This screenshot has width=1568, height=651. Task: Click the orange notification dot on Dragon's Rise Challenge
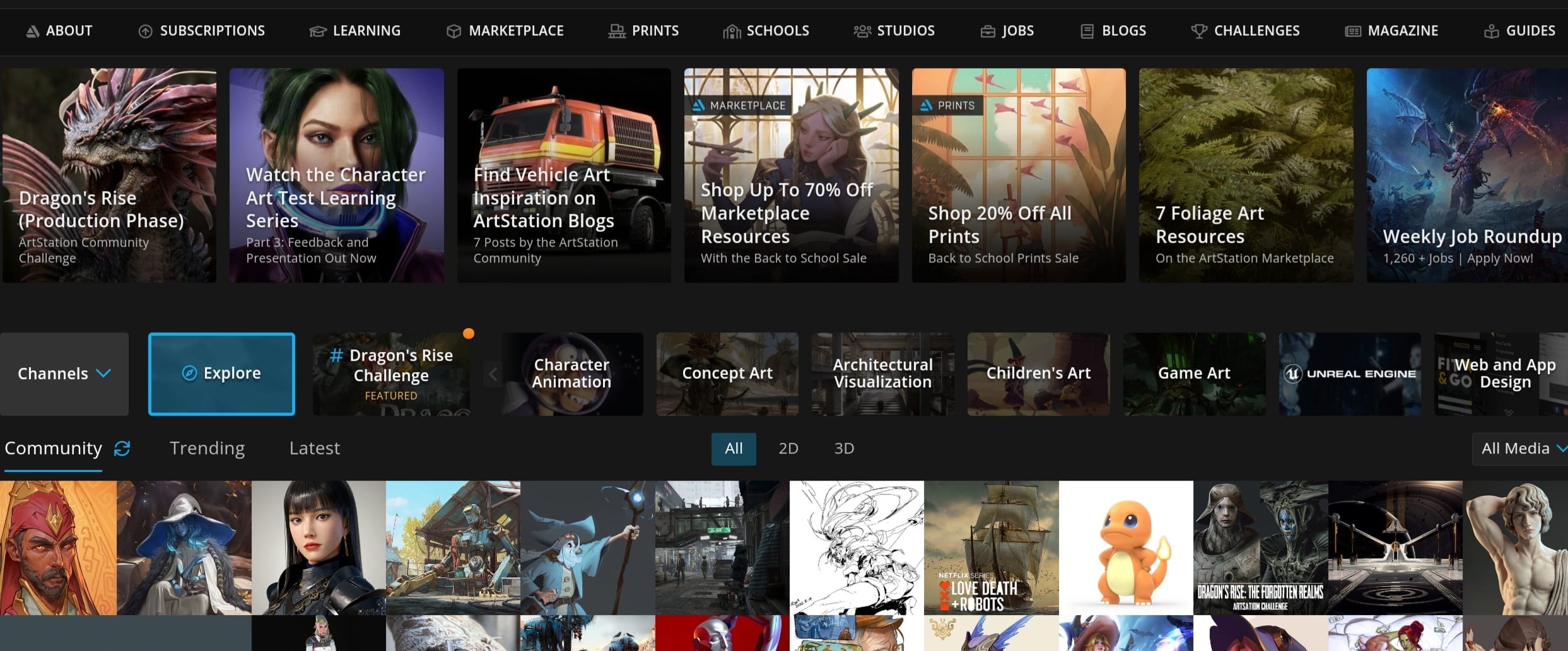(x=469, y=334)
